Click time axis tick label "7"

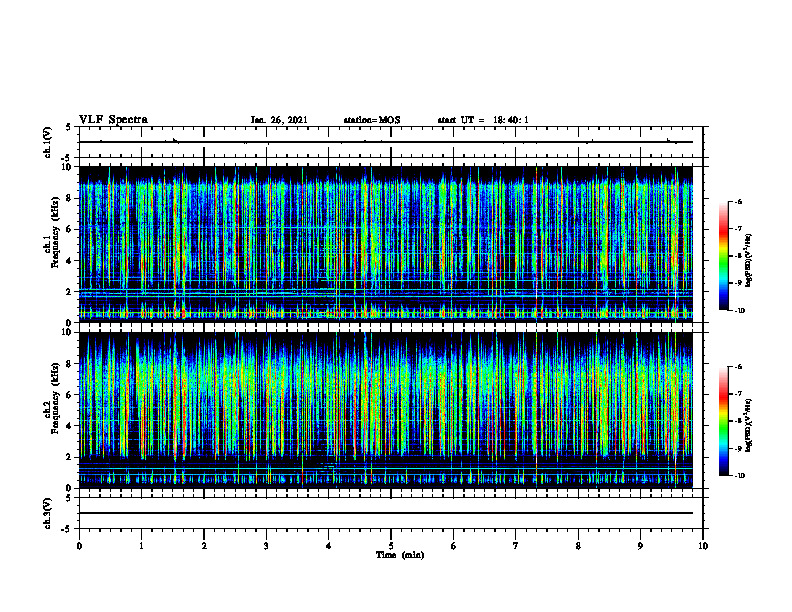coord(516,546)
